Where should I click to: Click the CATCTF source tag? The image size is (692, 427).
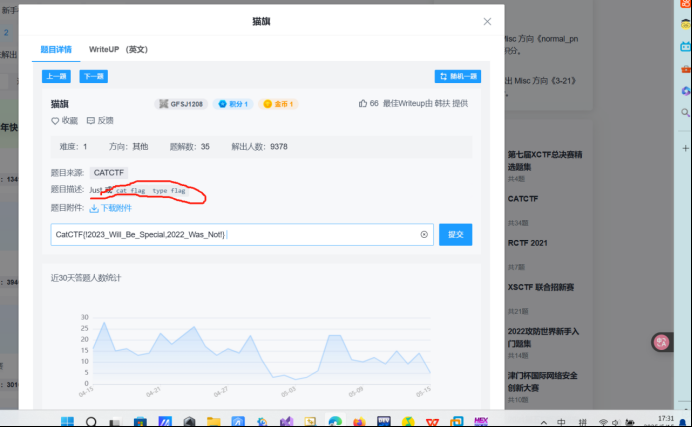[x=107, y=172]
